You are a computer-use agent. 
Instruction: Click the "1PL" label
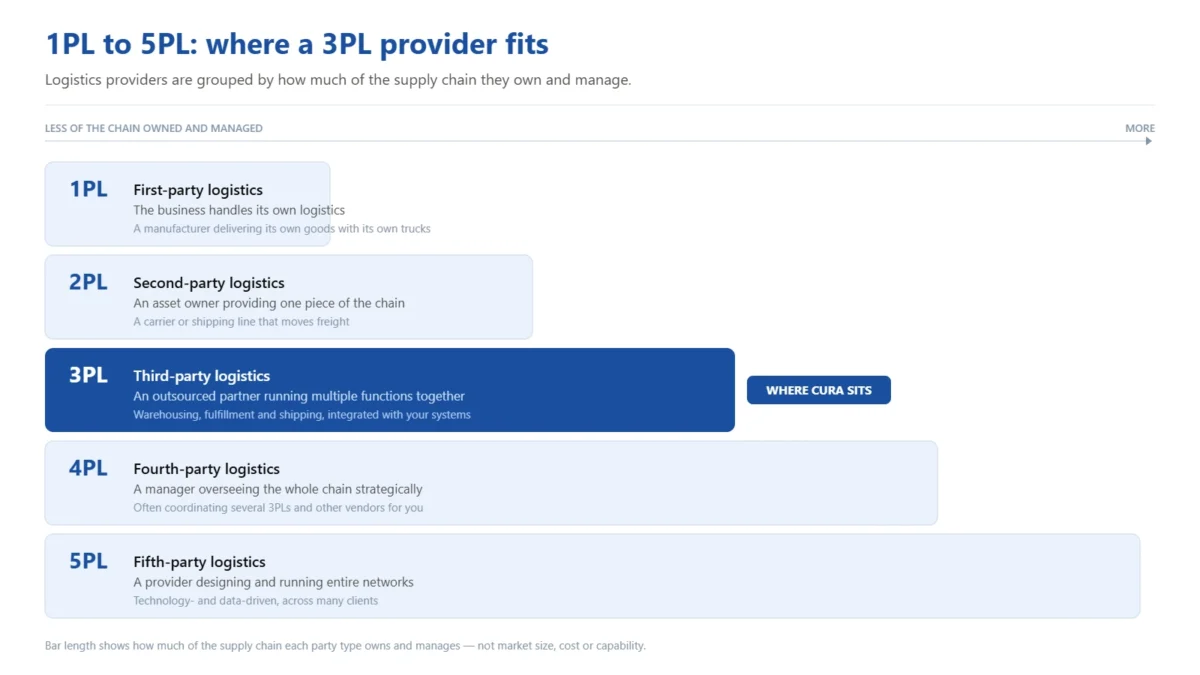click(x=88, y=189)
